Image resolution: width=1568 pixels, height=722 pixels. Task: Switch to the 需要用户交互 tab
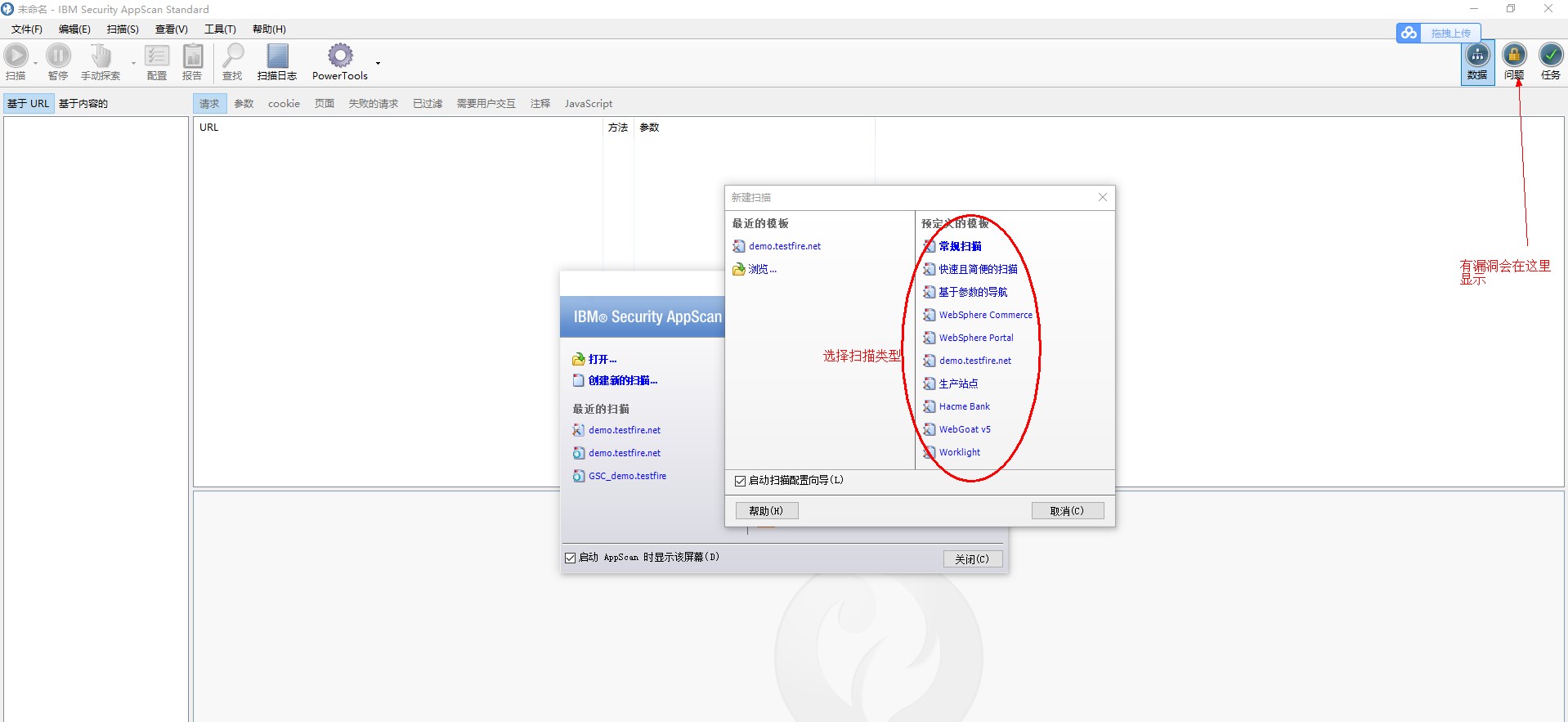click(486, 104)
